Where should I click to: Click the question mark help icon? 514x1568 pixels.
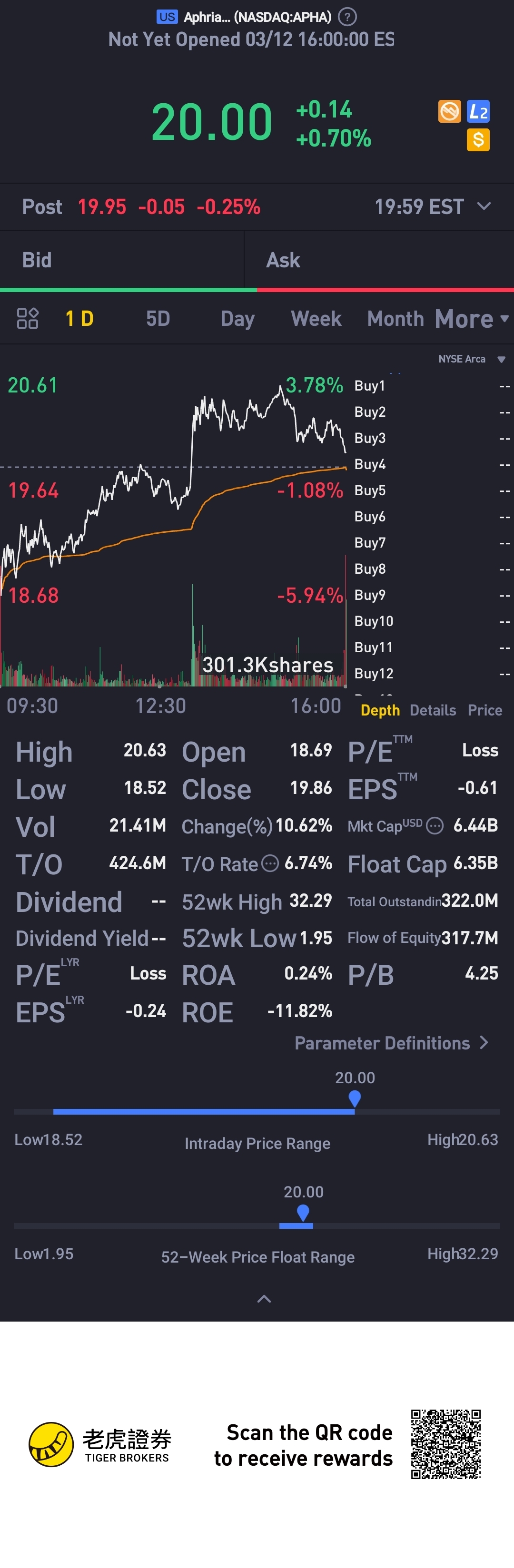coord(347,17)
